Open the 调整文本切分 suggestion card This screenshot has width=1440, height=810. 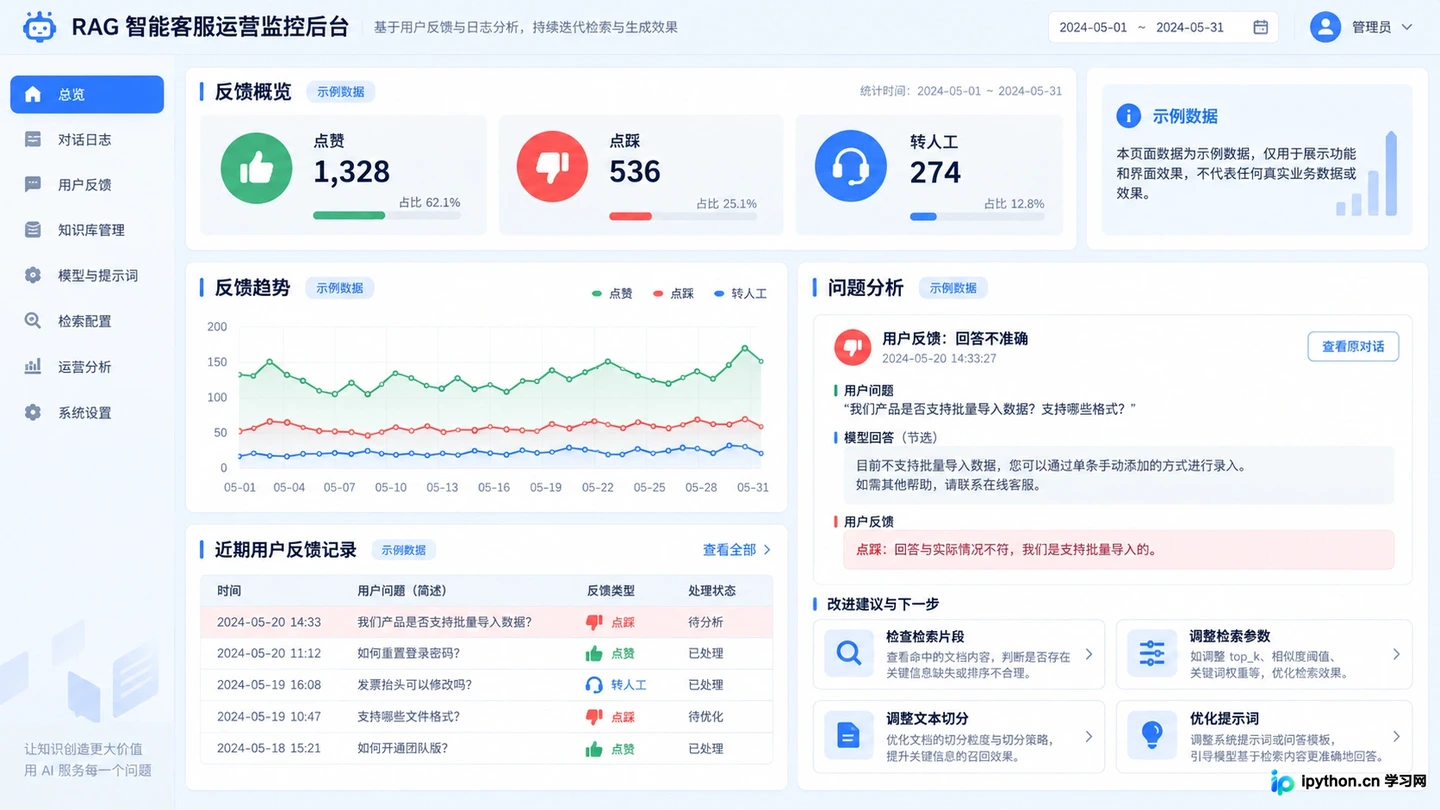pyautogui.click(x=959, y=736)
